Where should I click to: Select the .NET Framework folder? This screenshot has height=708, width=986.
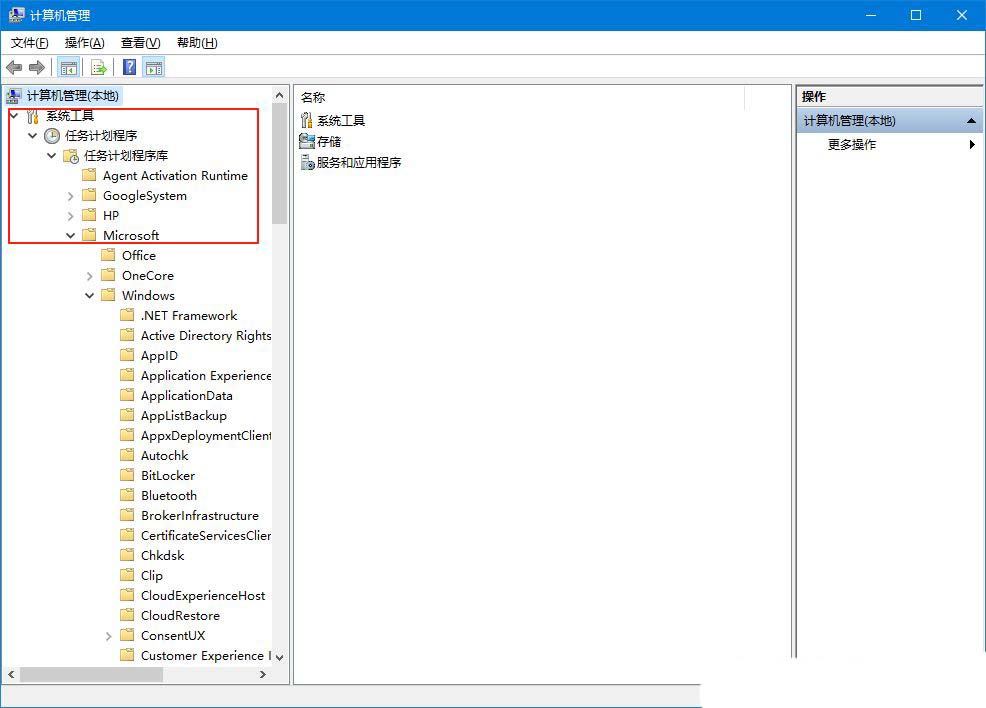tap(189, 316)
